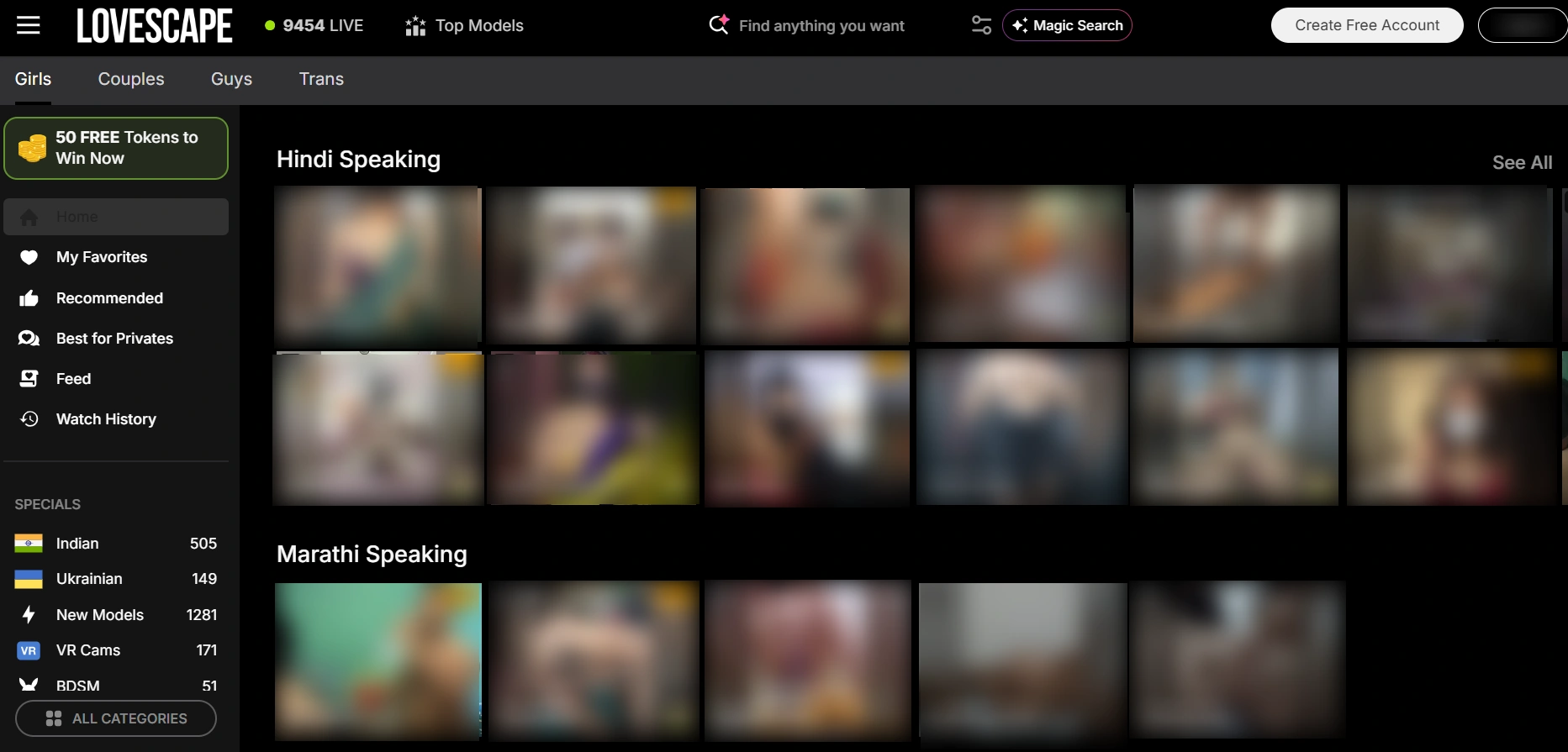Click the gold coins tokens icon

click(x=33, y=148)
